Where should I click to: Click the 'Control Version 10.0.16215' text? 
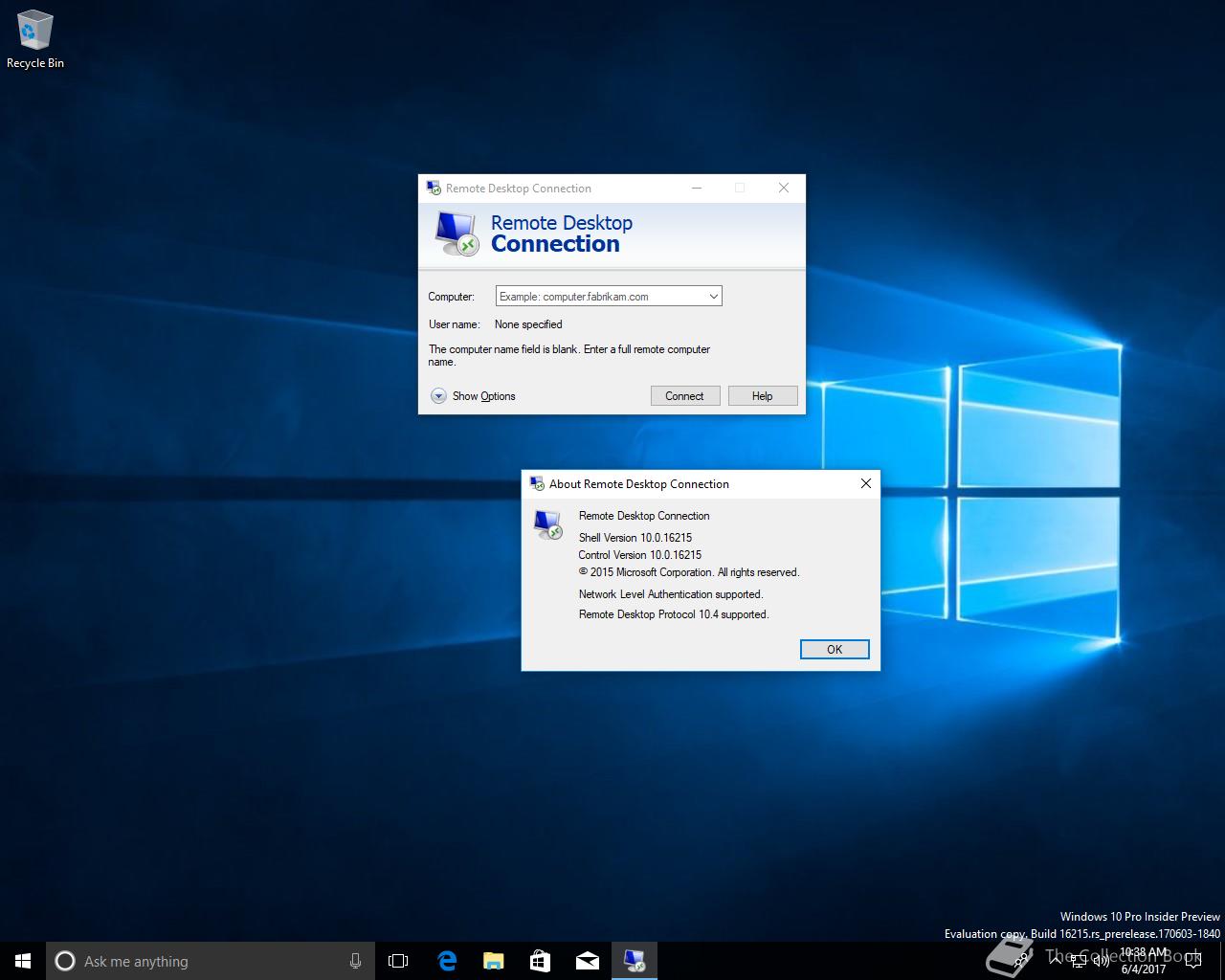(x=639, y=555)
